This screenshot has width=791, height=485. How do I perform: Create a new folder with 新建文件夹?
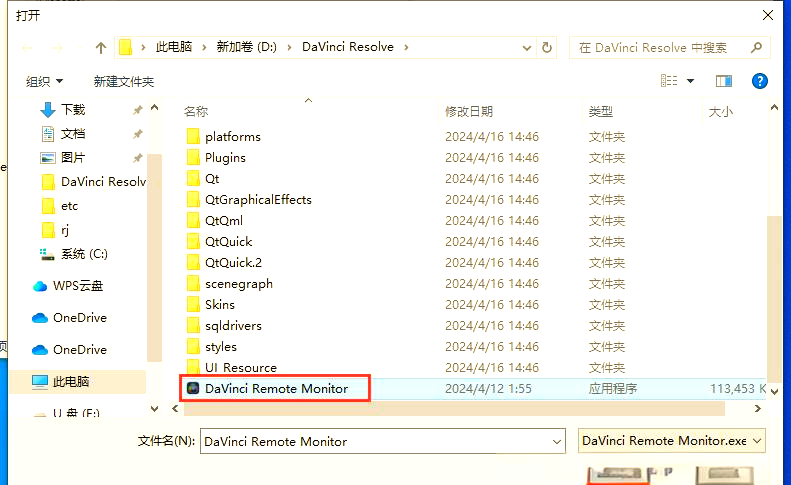tap(124, 81)
